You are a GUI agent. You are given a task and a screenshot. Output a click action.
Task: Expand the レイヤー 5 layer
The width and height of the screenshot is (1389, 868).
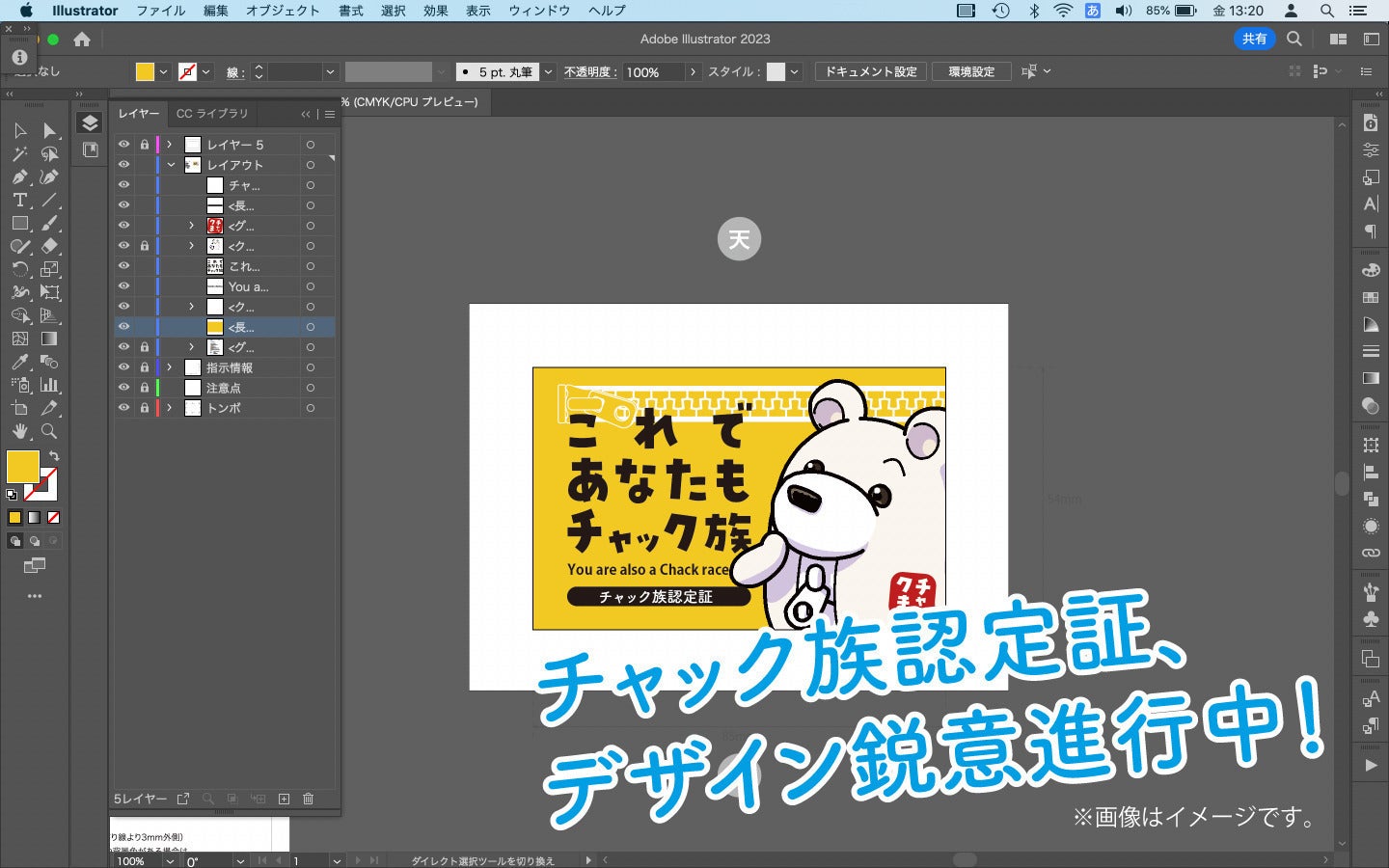[169, 144]
